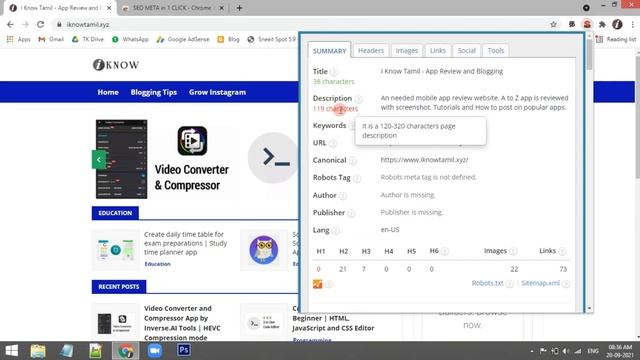The image size is (640, 360).
Task: Open the Home menu item
Action: [x=108, y=92]
